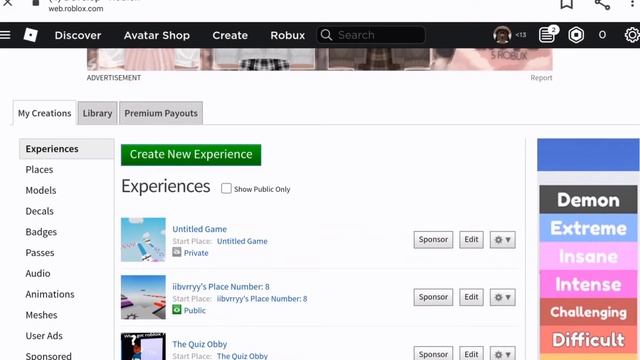Screen dimensions: 640x360
Task: Click Edit for iibvrryy's Place Number: 8
Action: click(x=471, y=297)
